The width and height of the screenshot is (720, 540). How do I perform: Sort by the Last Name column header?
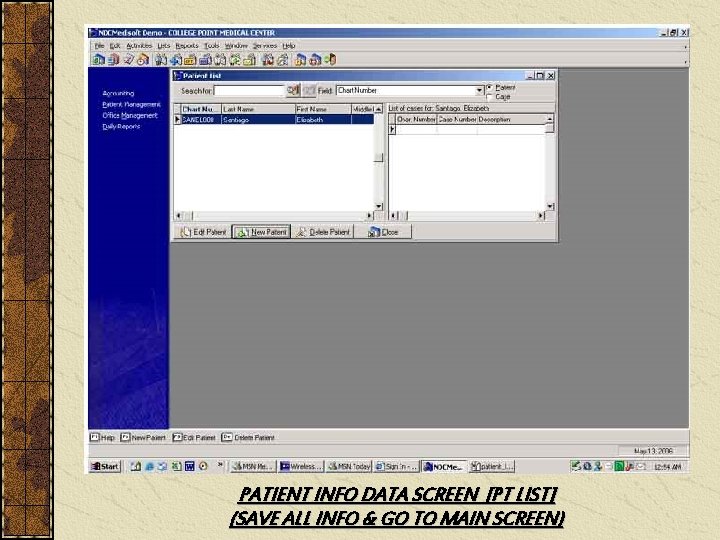[259, 109]
